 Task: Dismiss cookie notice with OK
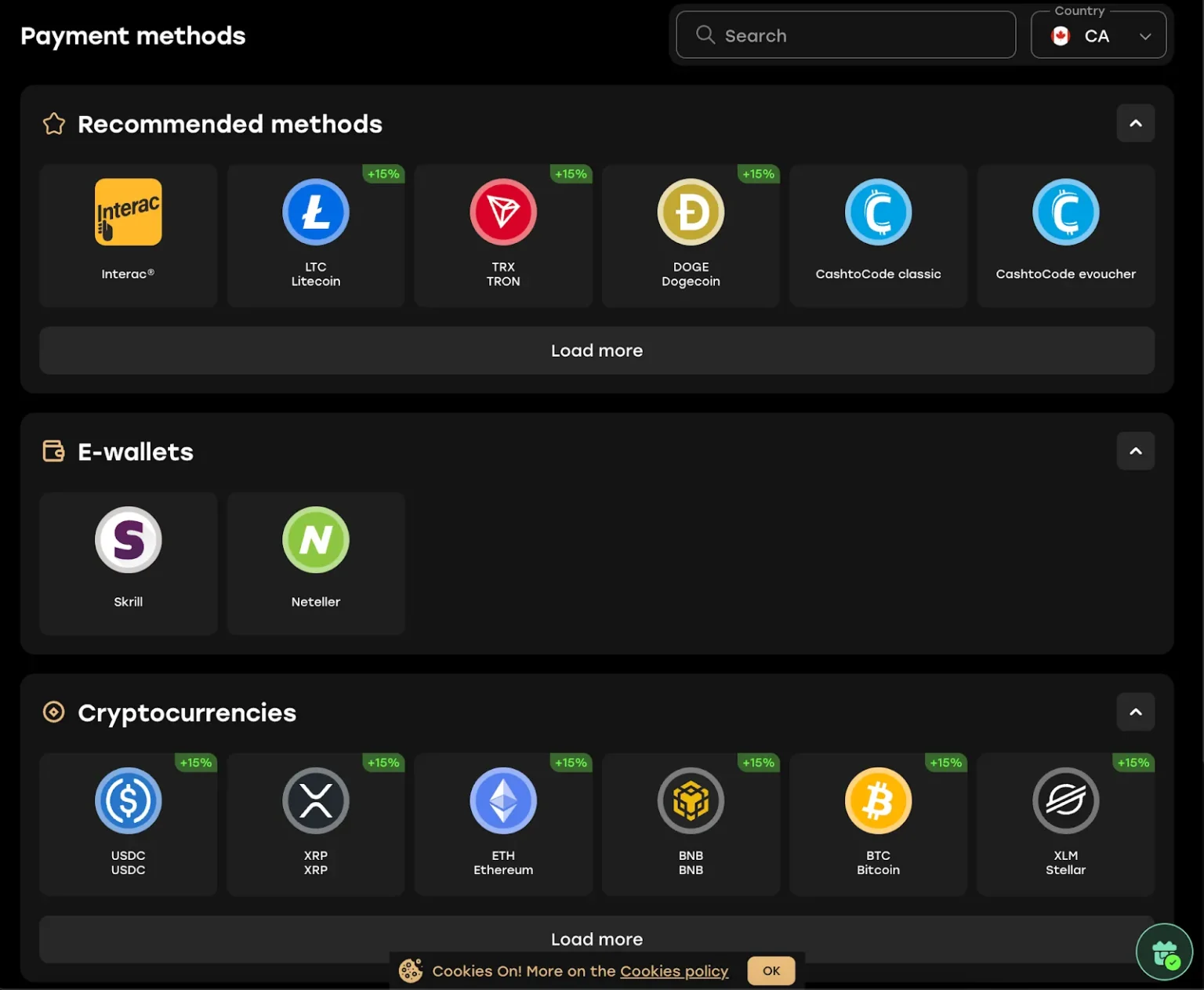coord(771,970)
